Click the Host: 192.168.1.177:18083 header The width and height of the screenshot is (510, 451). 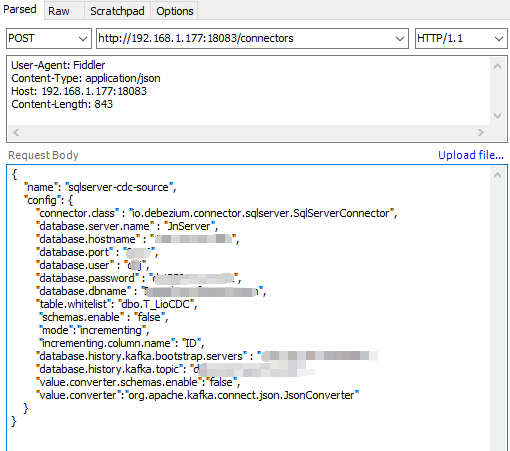pos(79,91)
